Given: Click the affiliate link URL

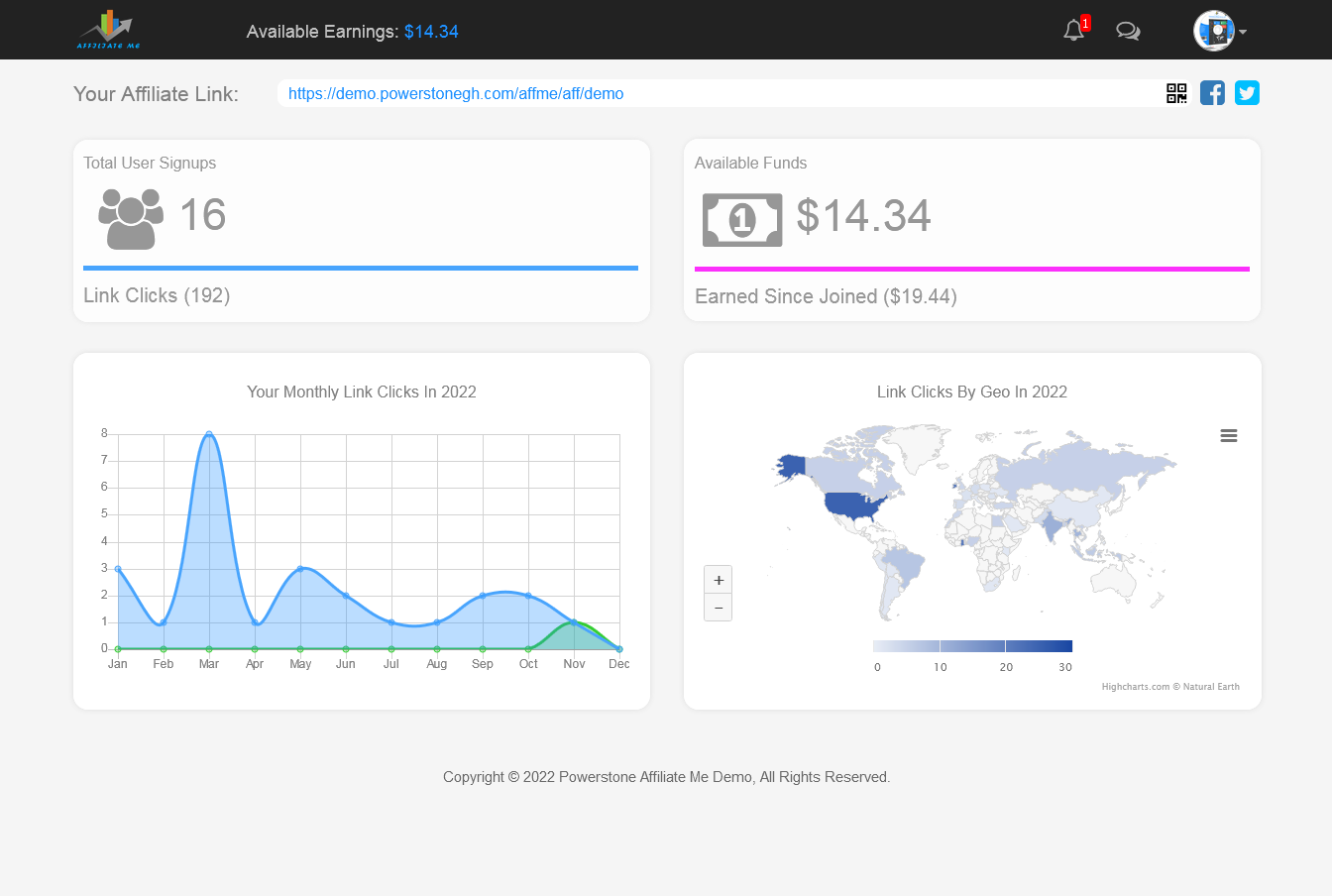Looking at the screenshot, I should [x=456, y=94].
